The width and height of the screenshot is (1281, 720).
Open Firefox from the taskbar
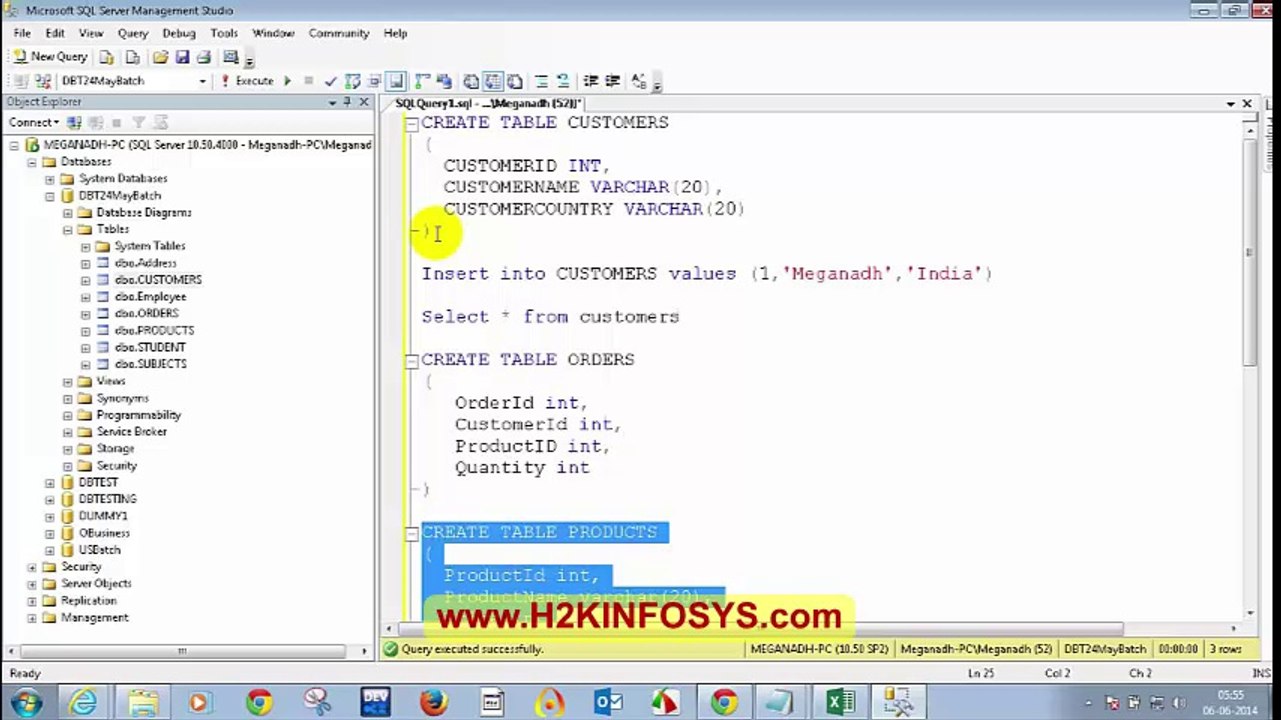click(x=433, y=703)
